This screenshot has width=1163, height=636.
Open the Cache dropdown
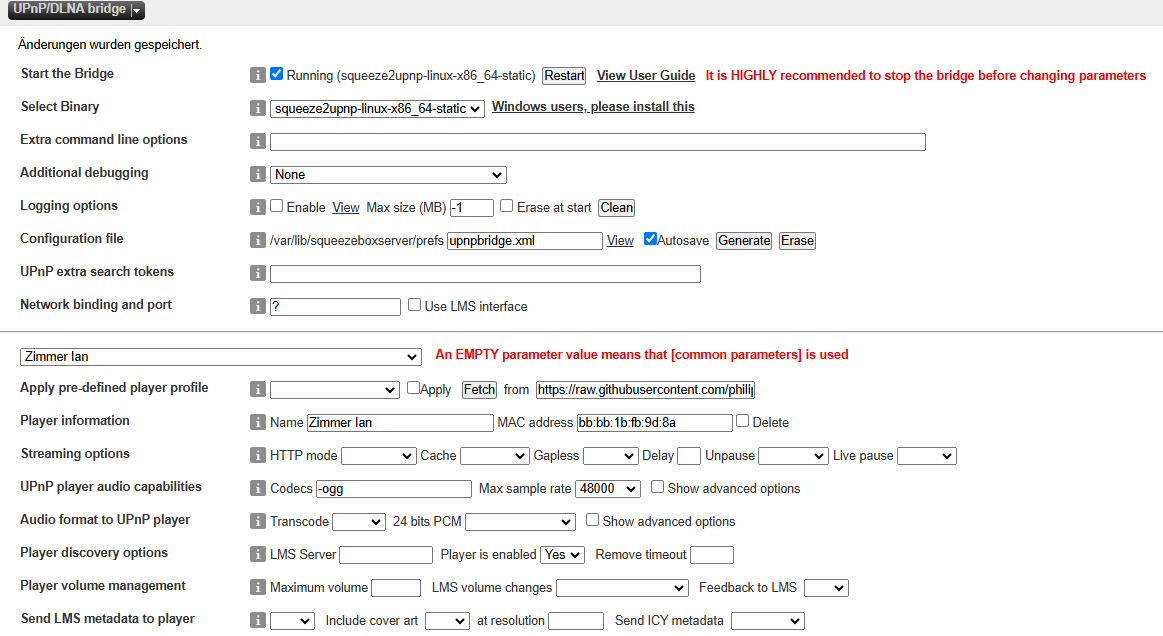click(x=494, y=456)
